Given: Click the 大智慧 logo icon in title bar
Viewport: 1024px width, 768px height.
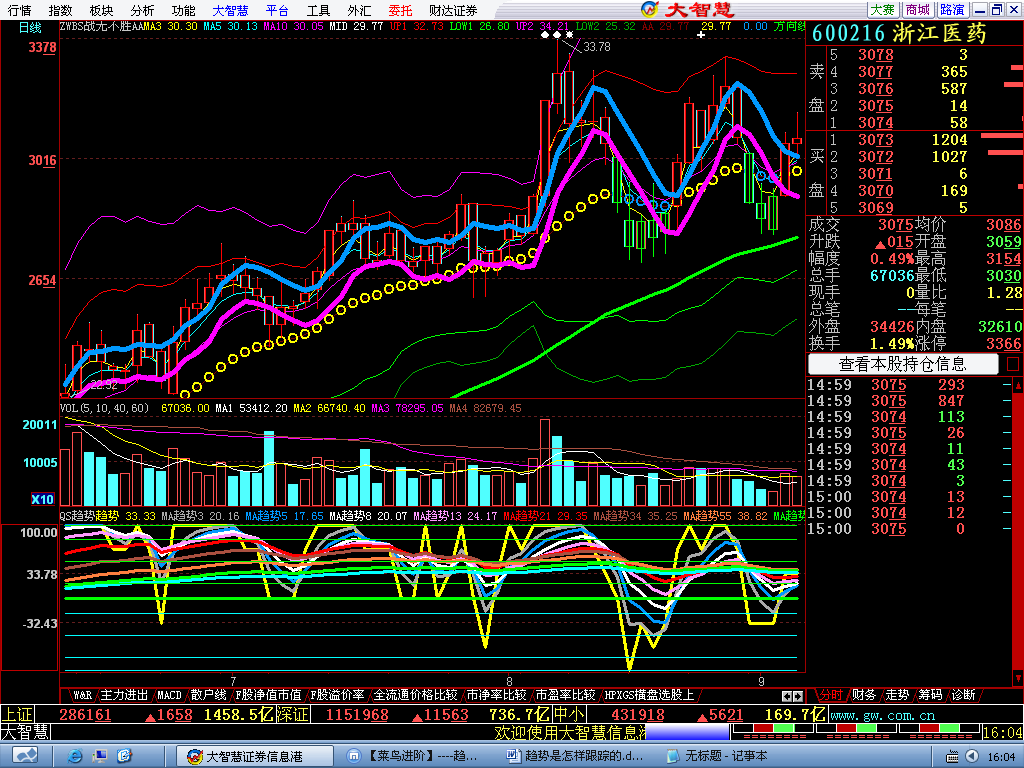Looking at the screenshot, I should tap(650, 9).
